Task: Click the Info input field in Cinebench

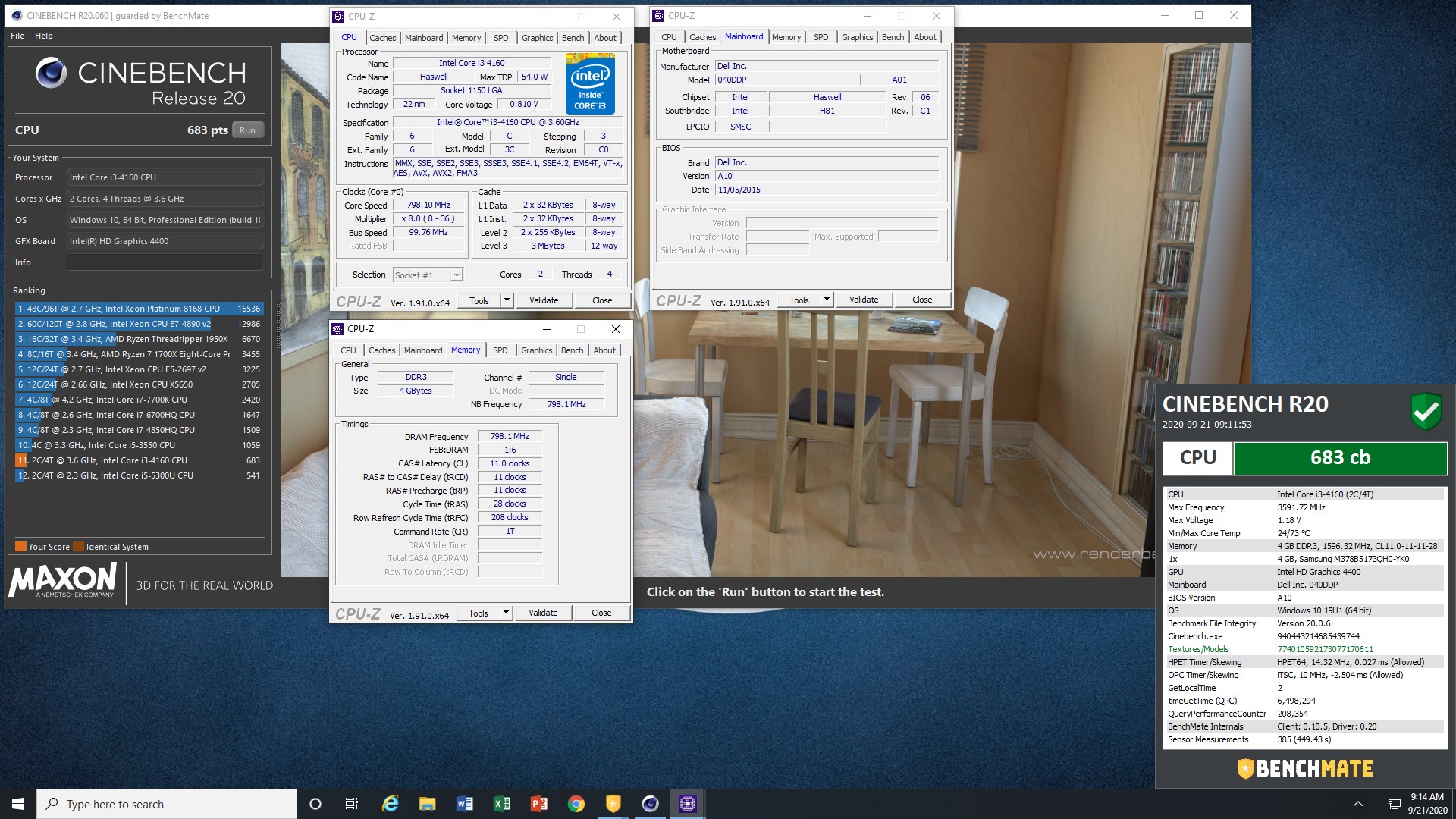Action: [x=165, y=262]
